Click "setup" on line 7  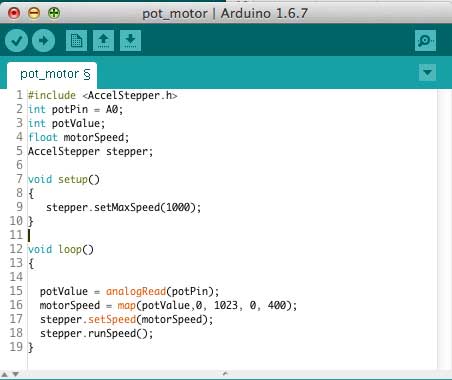pyautogui.click(x=73, y=179)
